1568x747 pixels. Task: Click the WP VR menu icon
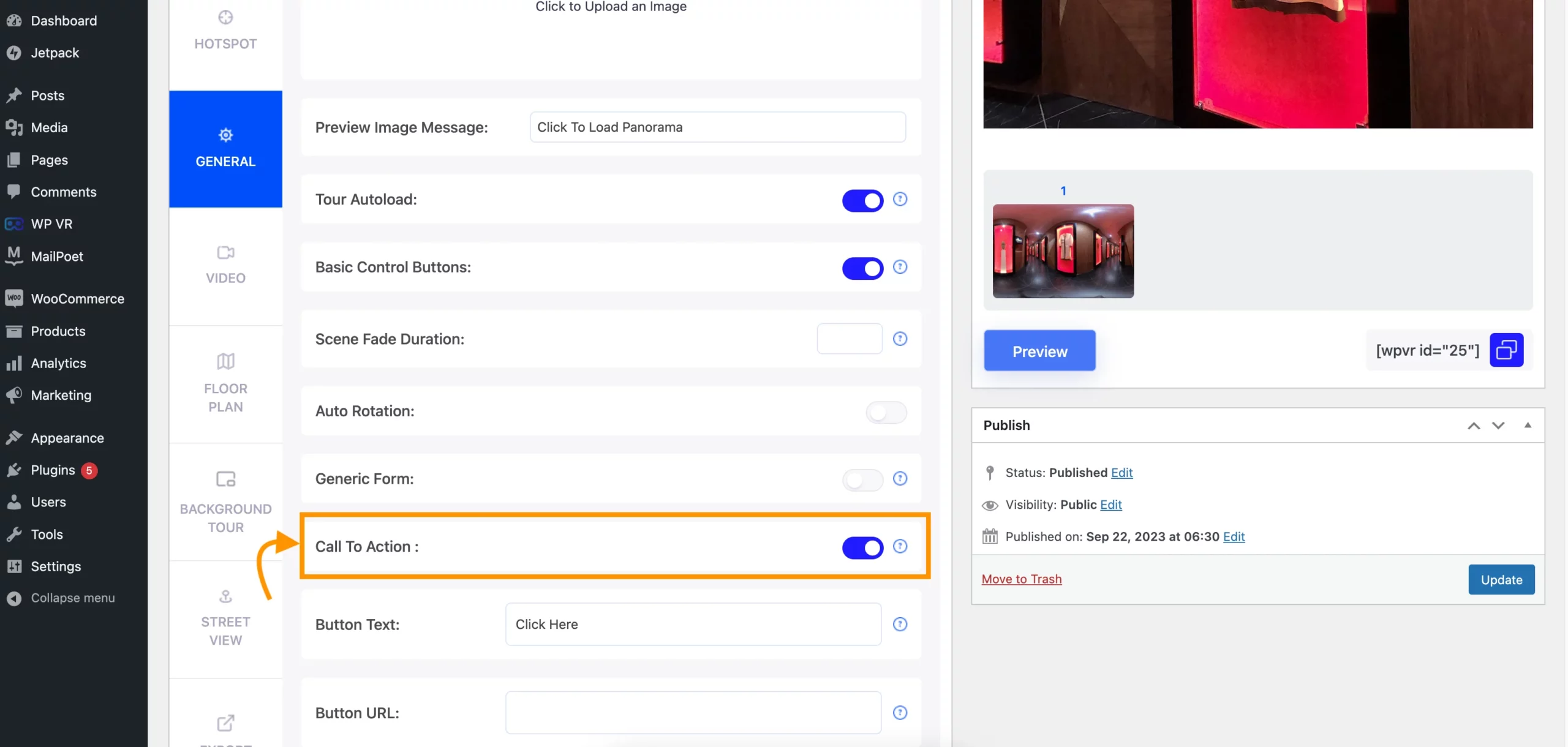(x=14, y=224)
